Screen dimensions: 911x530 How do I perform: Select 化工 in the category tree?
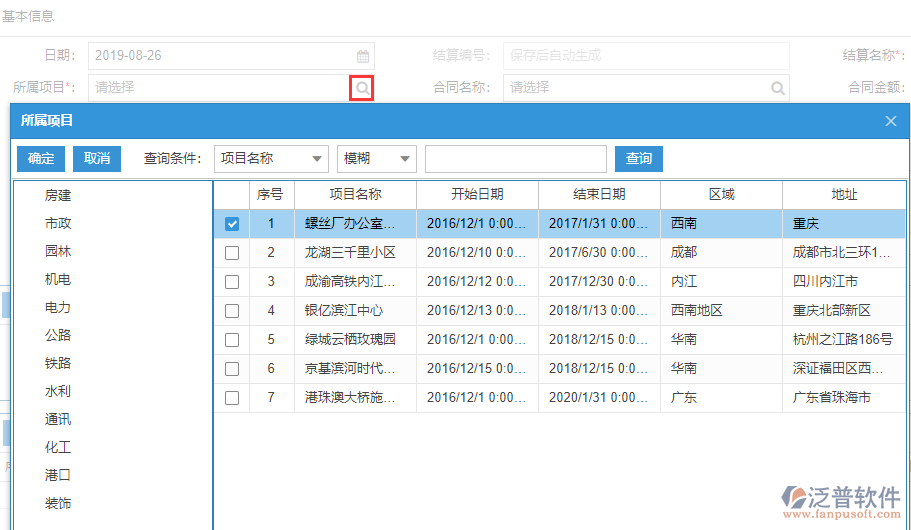[x=58, y=447]
